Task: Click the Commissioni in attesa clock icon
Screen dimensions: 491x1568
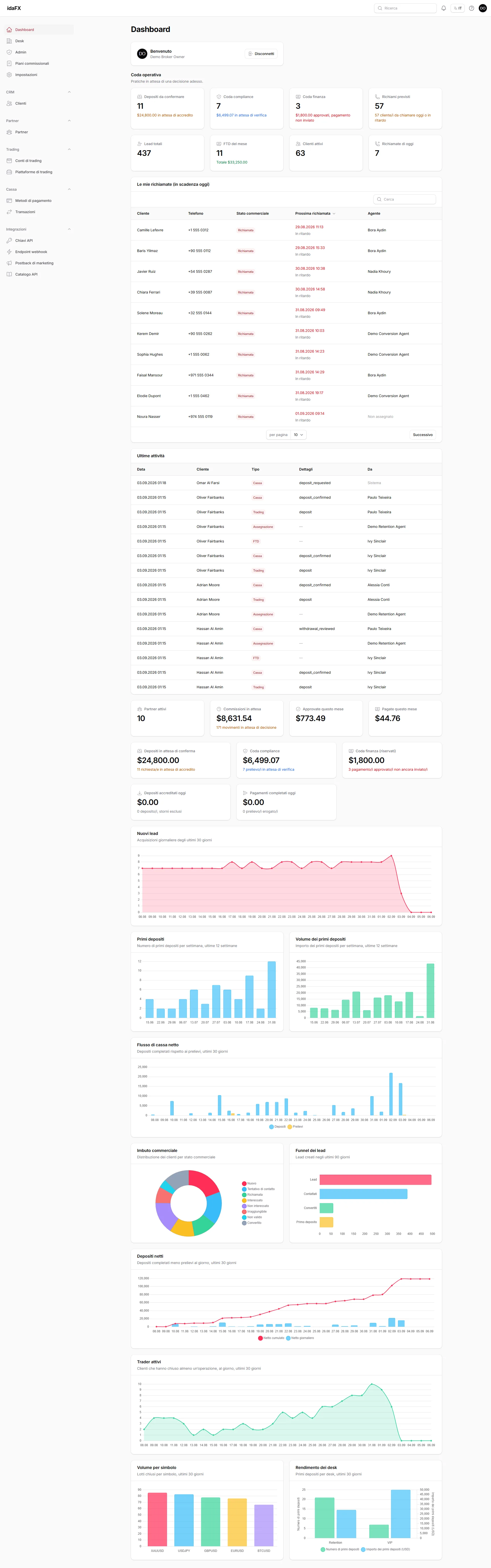Action: coord(219,709)
